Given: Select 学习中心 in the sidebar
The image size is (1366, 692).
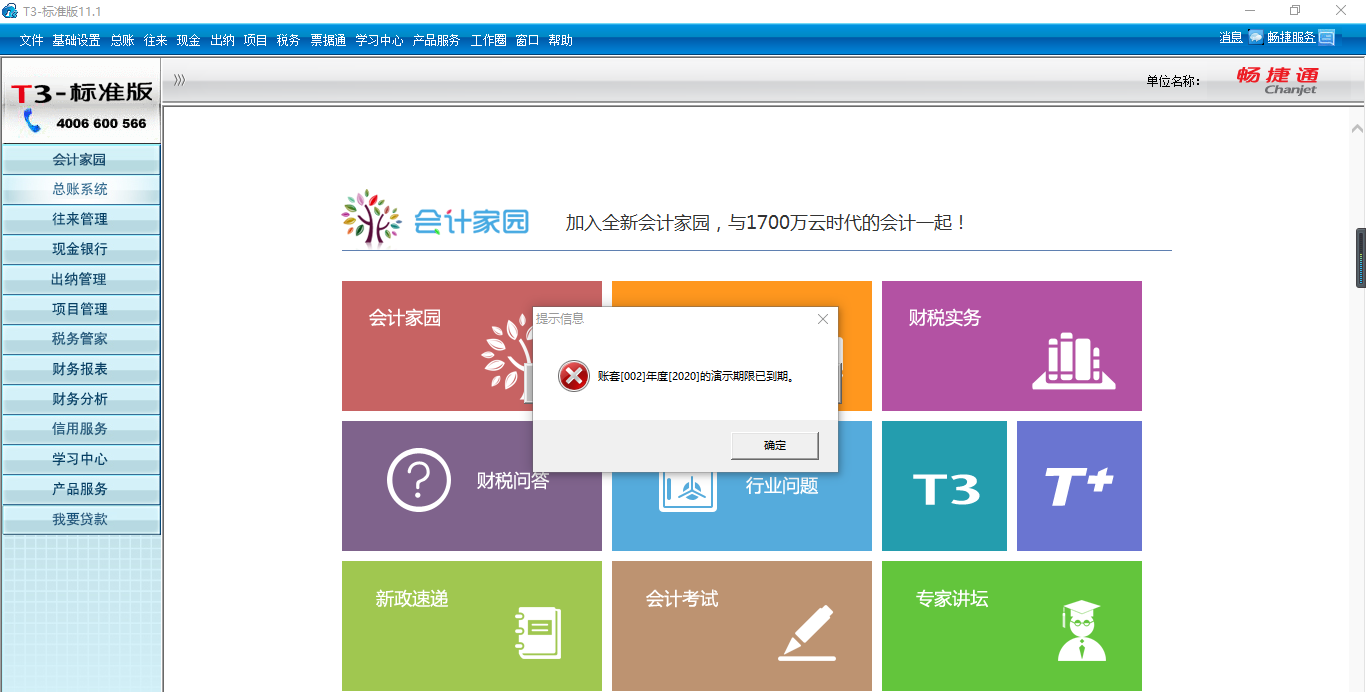Looking at the screenshot, I should 80,459.
